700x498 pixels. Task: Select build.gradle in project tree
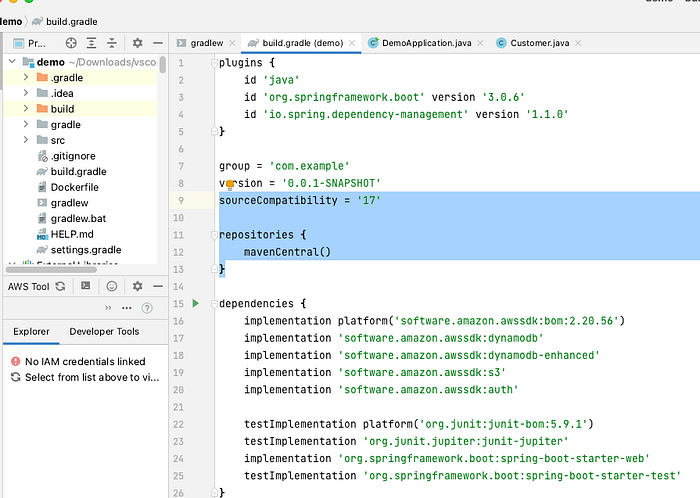tap(72, 171)
